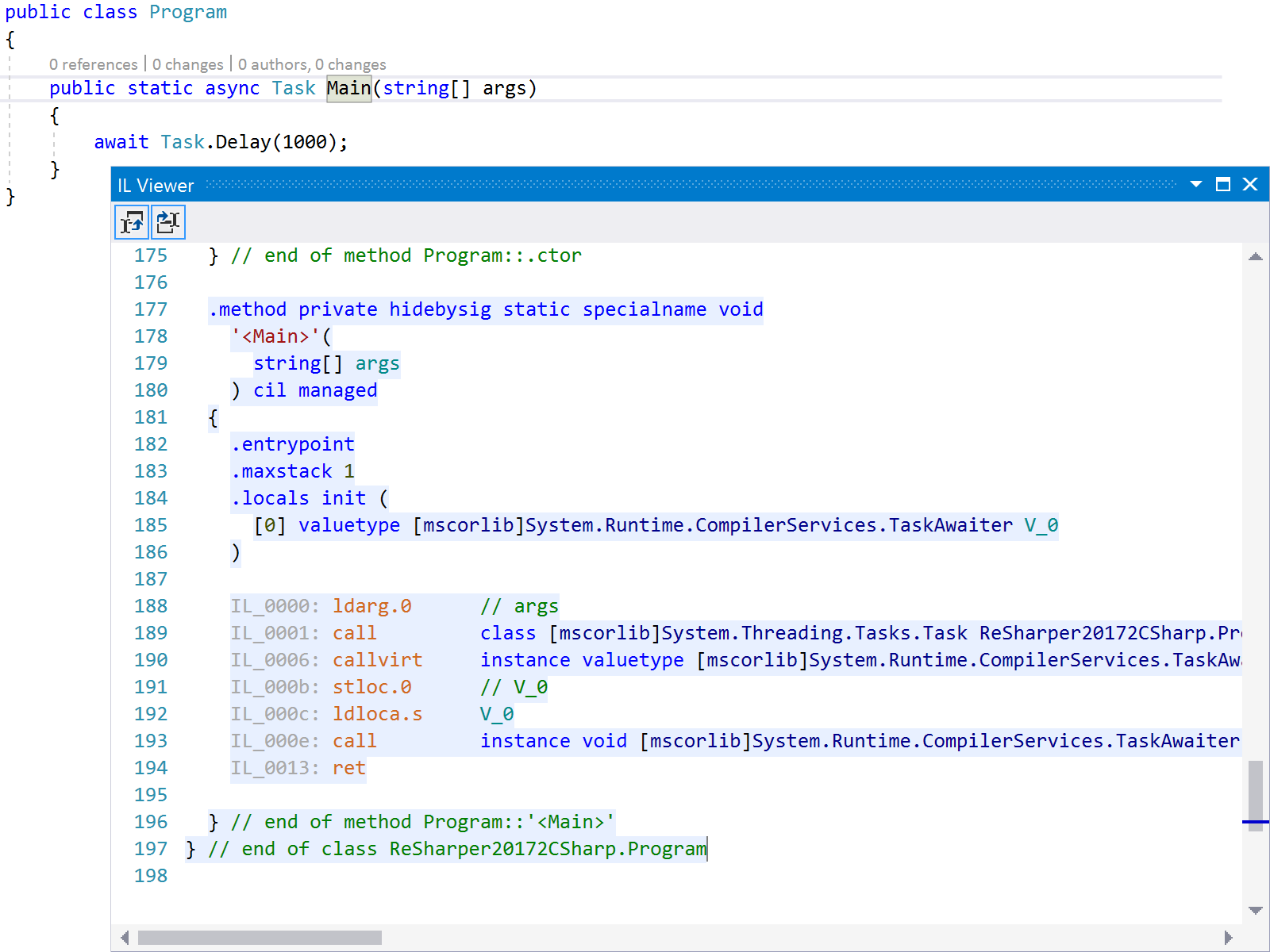
Task: Click the 'IL Viewer' title text
Action: click(x=156, y=186)
